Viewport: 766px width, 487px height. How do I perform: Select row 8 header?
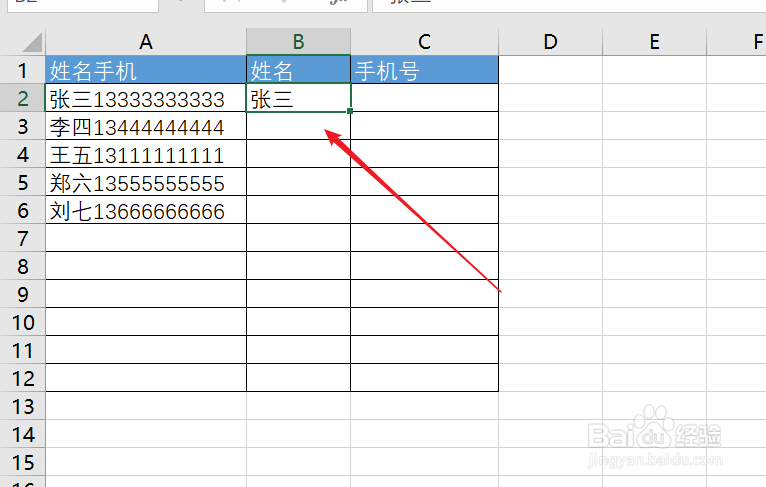tap(22, 266)
